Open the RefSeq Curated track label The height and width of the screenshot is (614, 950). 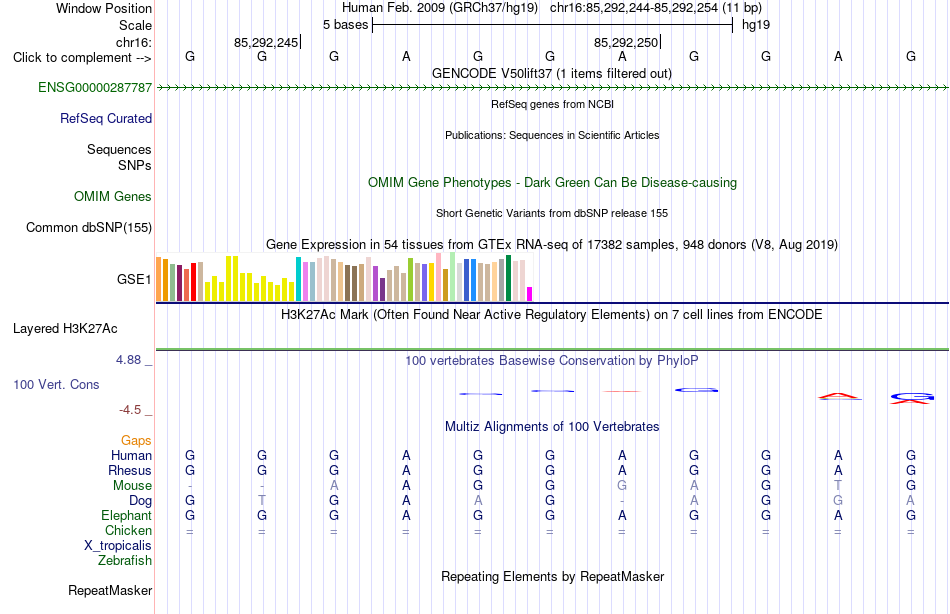(105, 118)
